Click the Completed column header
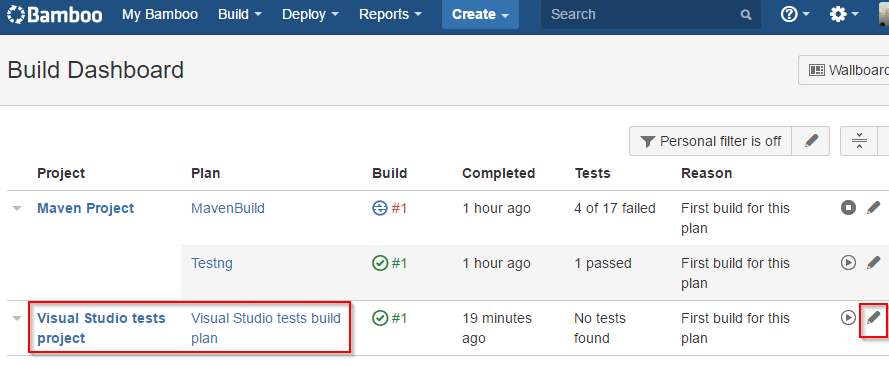The image size is (889, 366). click(x=498, y=173)
